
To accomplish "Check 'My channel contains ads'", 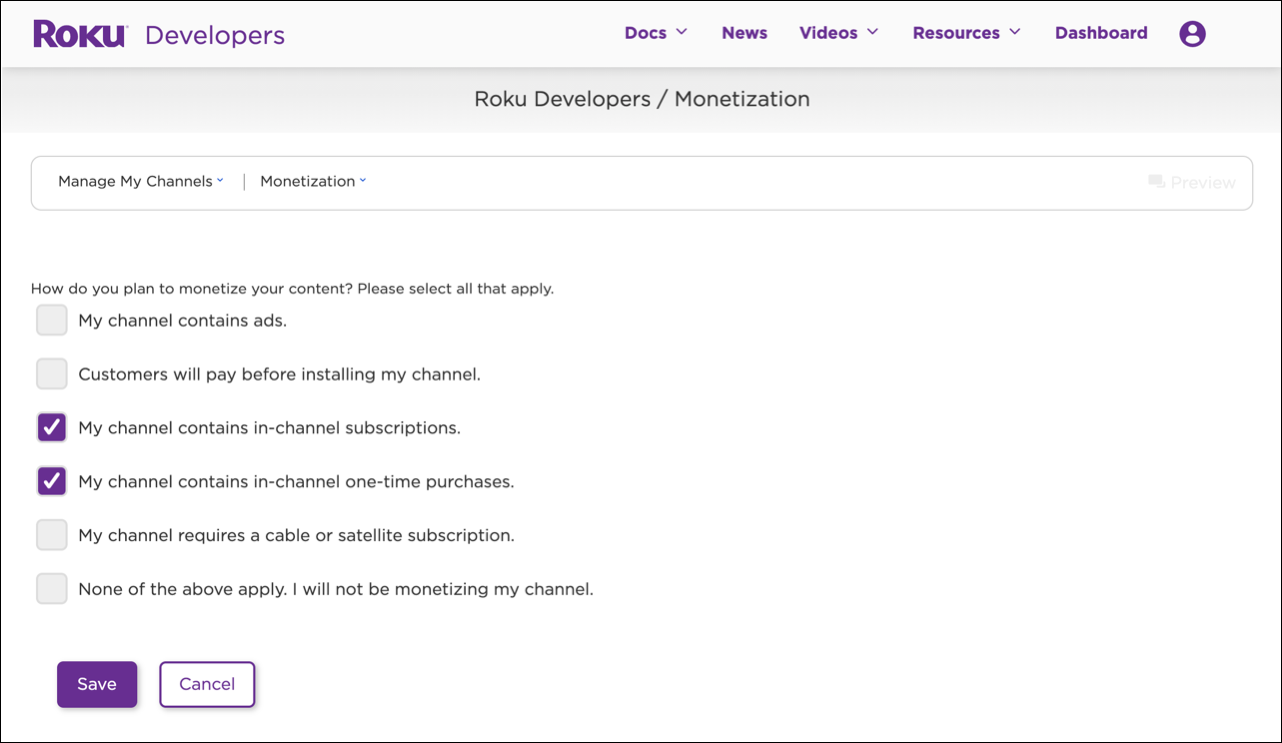I will click(x=51, y=320).
